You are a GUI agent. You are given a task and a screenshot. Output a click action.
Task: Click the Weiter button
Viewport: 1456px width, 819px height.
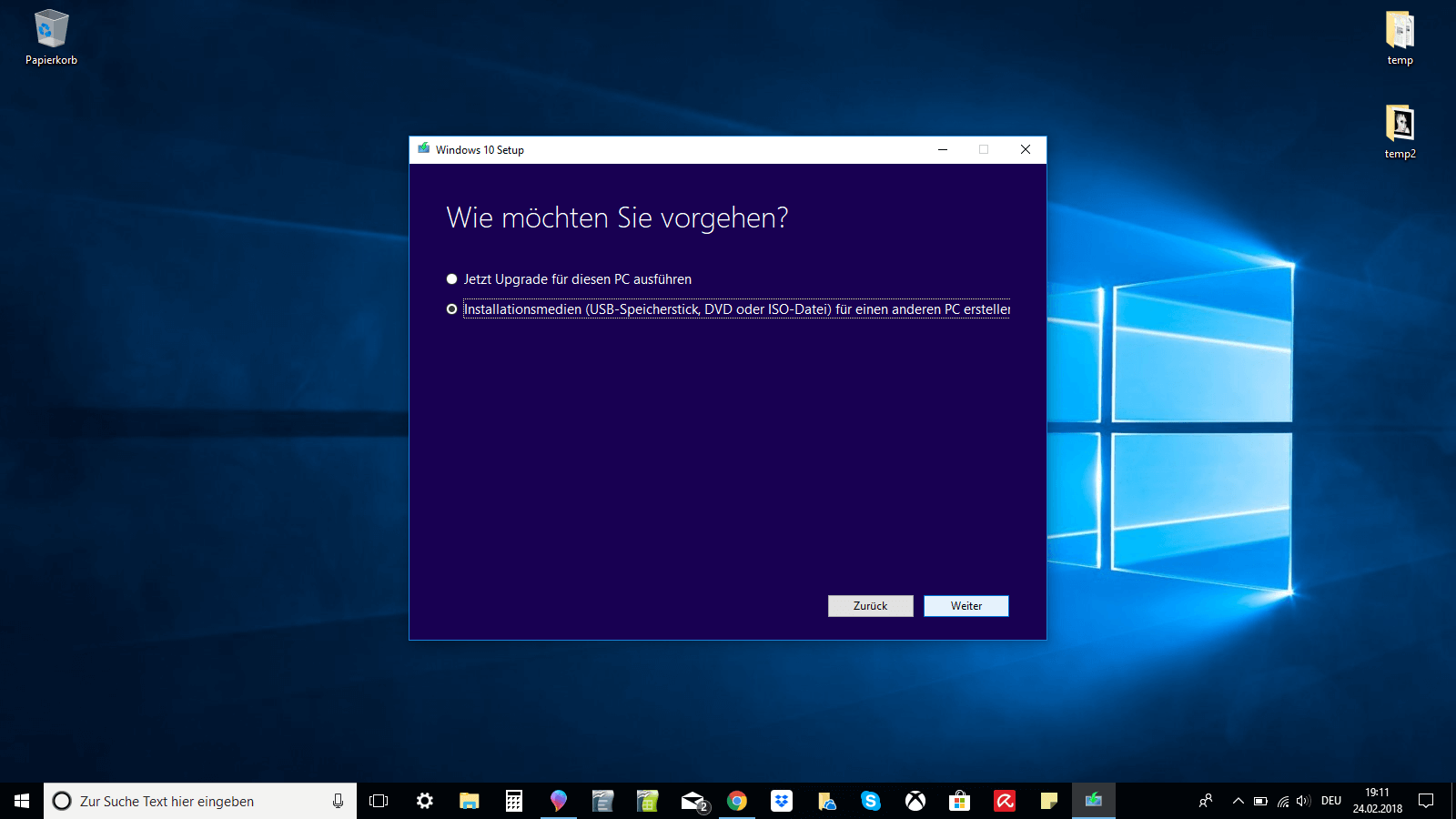coord(966,606)
